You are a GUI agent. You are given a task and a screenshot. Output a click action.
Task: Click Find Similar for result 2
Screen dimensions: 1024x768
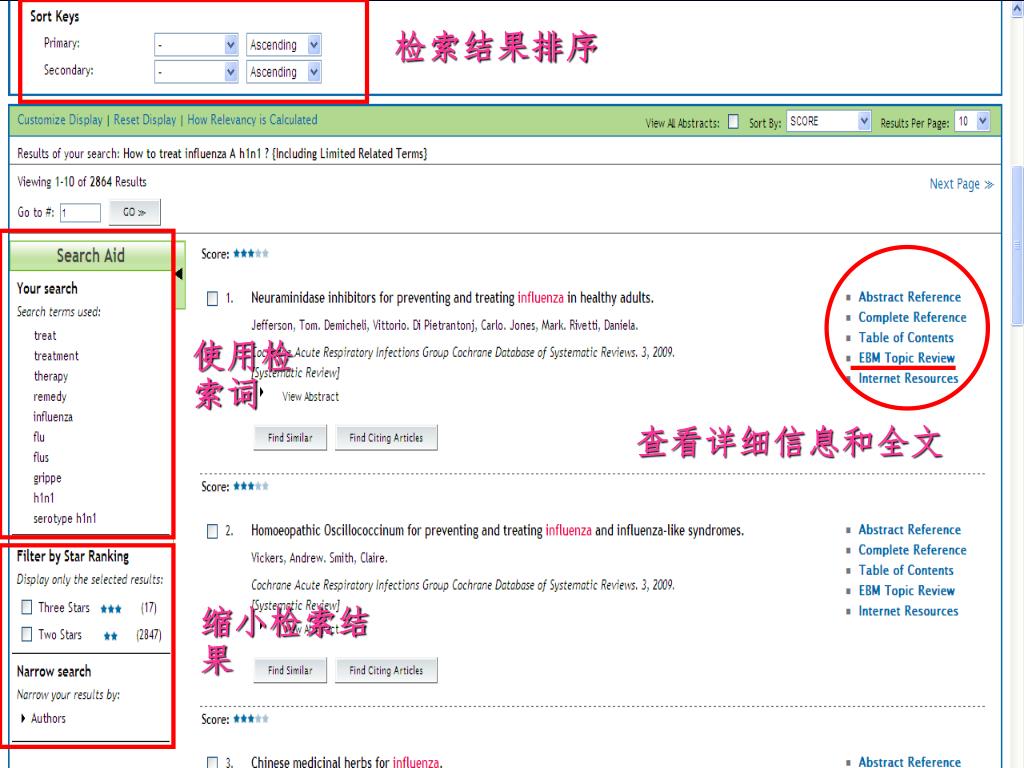[x=290, y=670]
